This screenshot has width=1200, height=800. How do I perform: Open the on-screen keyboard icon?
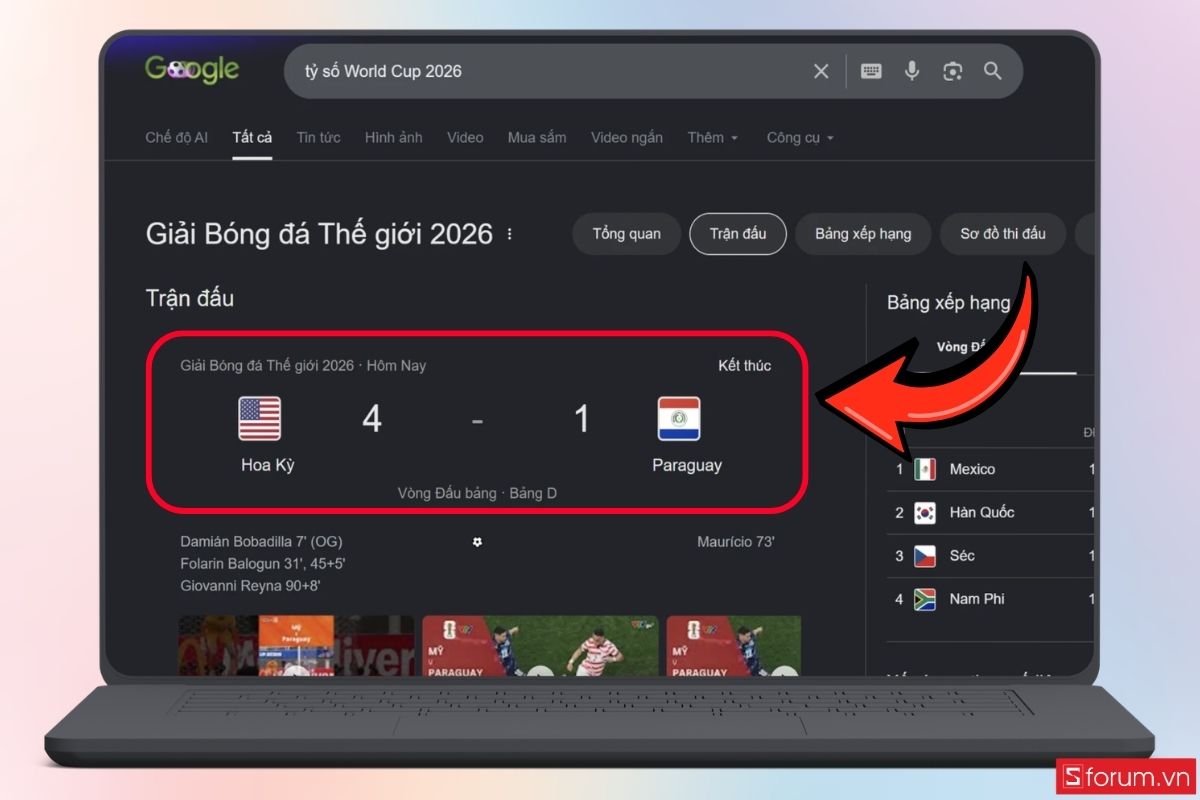pos(871,71)
